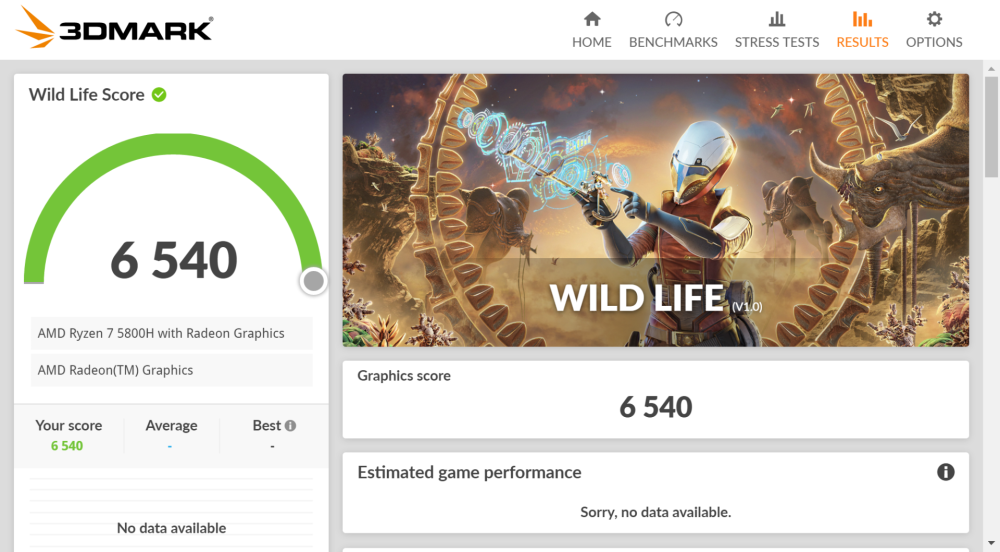
Task: Go to the STRESS TESTS tab
Action: 777,42
